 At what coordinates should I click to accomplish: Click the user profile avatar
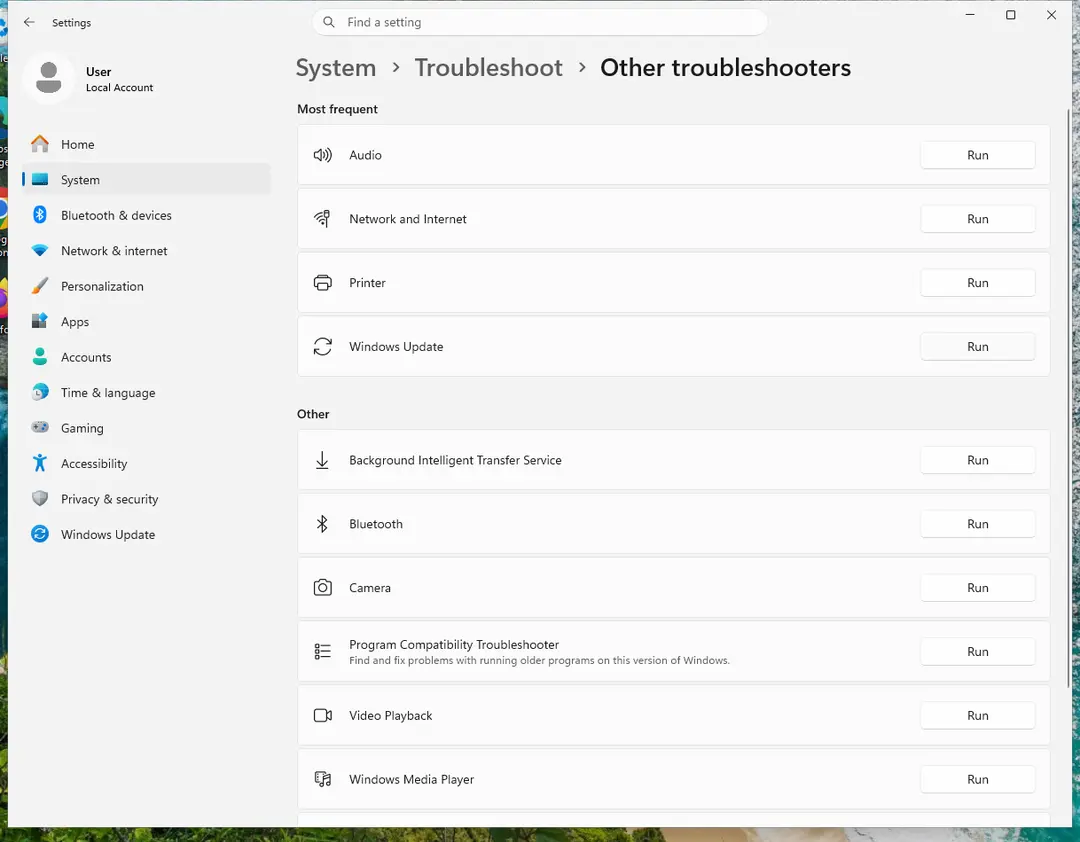point(48,78)
